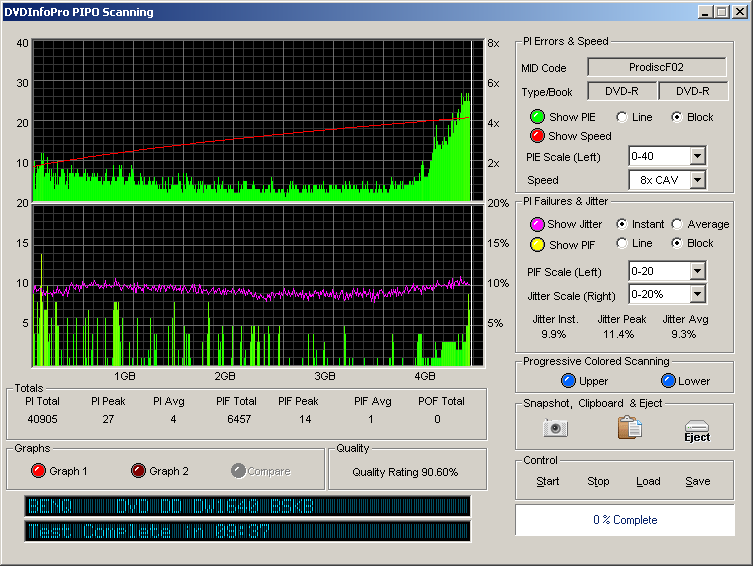Click the Save control button
The image size is (753, 566).
tap(697, 481)
